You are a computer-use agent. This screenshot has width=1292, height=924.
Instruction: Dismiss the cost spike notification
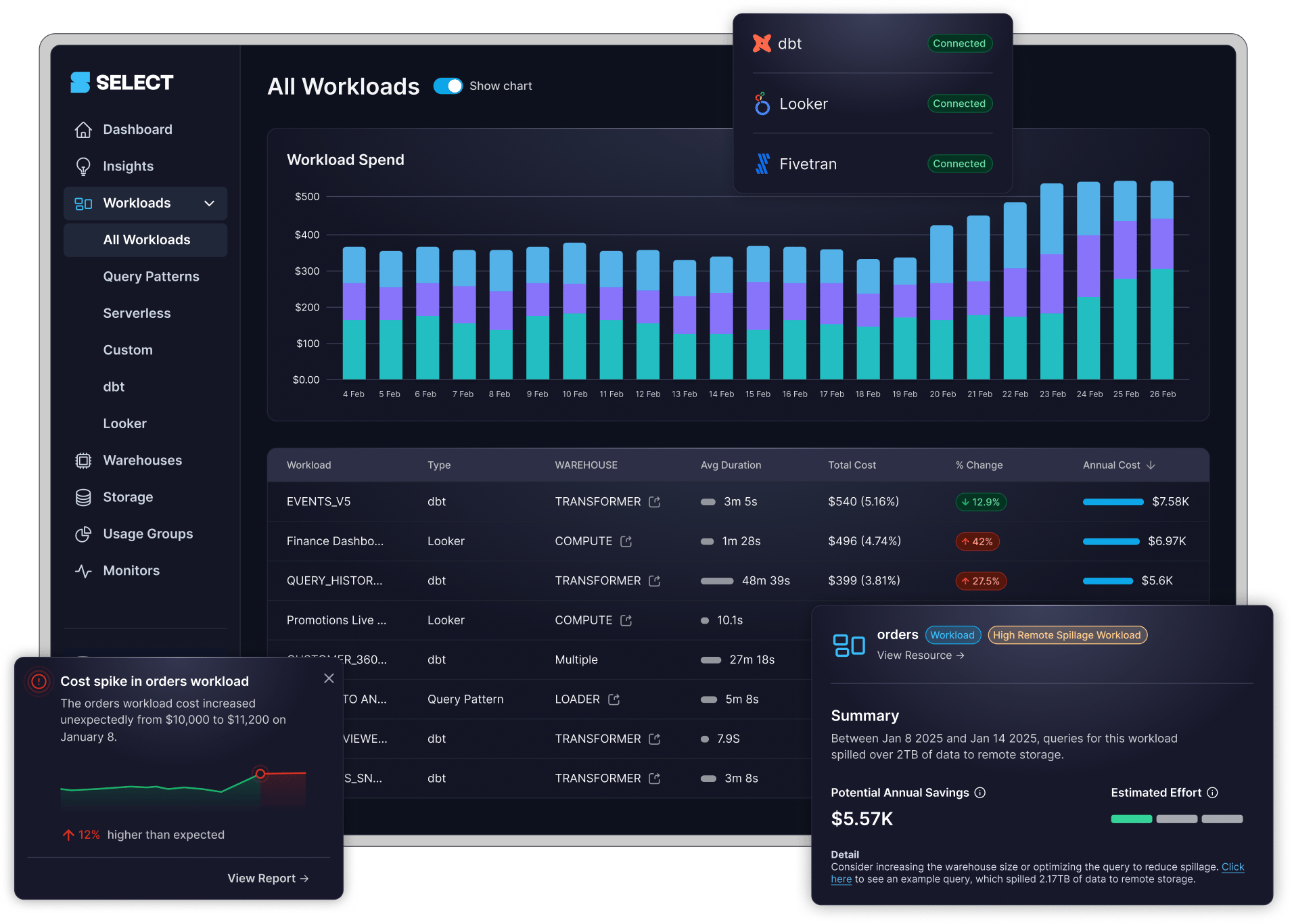click(329, 678)
